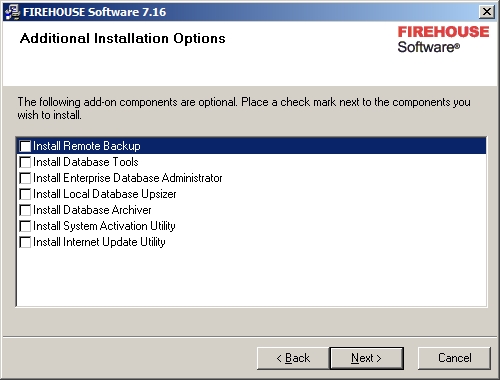Image resolution: width=500 pixels, height=380 pixels.
Task: Tick the Install Database Tools checkbox
Action: [25, 162]
